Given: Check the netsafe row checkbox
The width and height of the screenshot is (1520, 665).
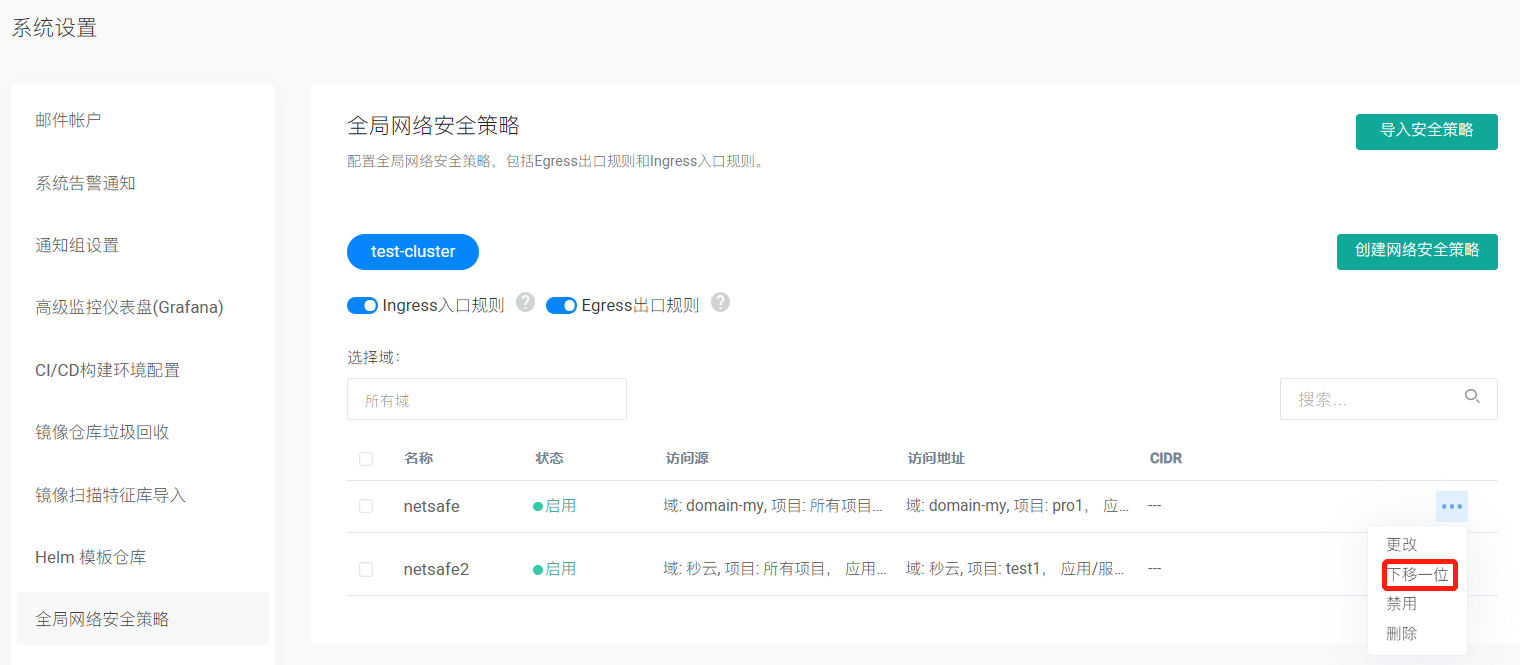Looking at the screenshot, I should point(366,506).
